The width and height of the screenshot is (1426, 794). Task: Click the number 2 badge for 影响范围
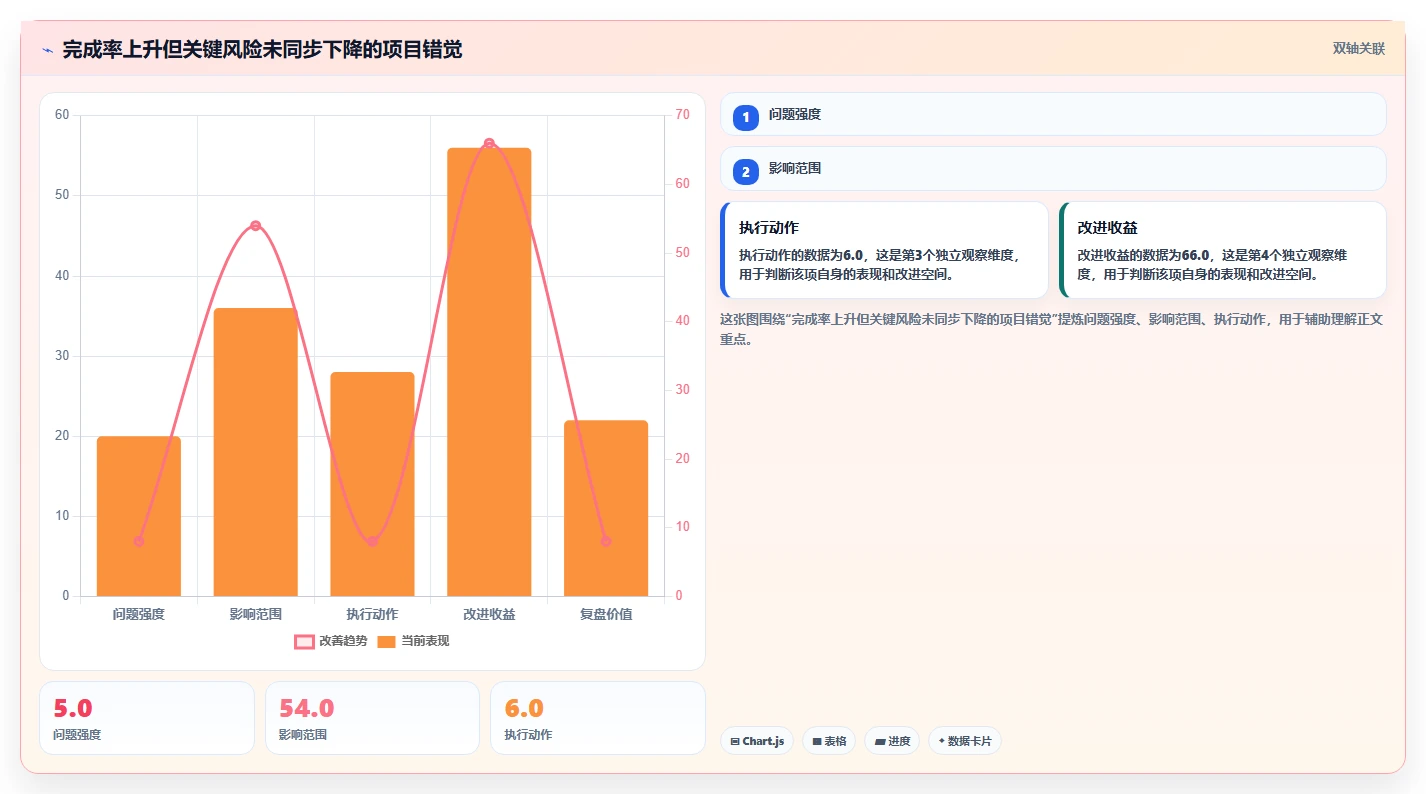[745, 172]
